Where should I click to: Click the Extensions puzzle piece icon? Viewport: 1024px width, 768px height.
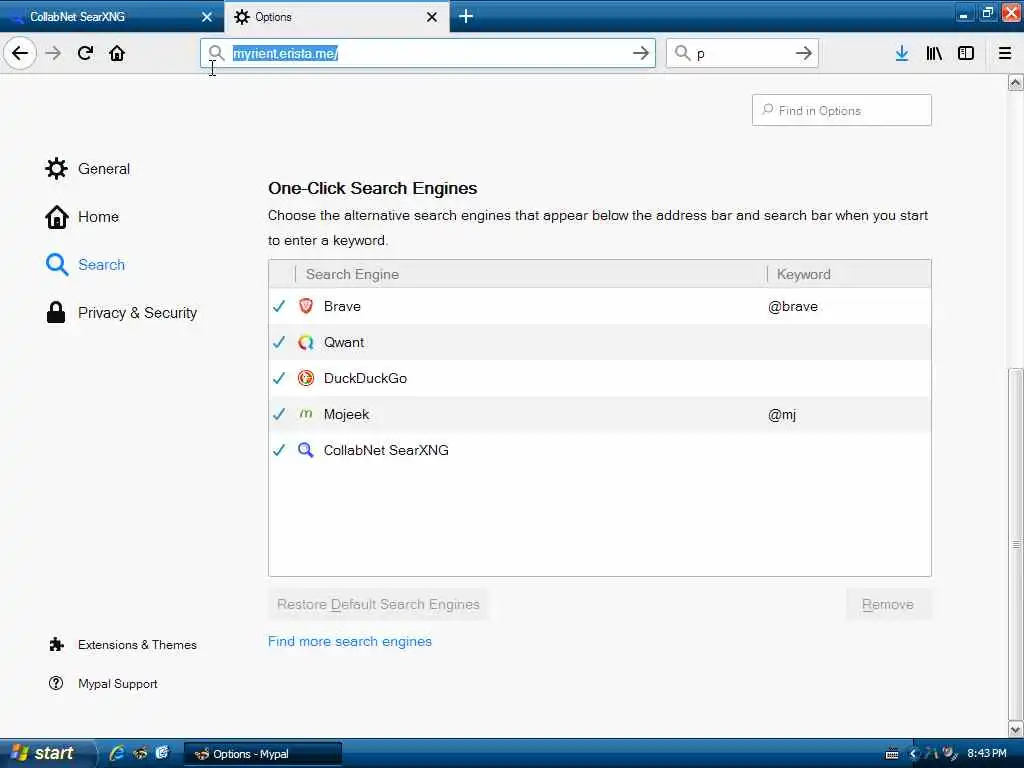pos(56,645)
